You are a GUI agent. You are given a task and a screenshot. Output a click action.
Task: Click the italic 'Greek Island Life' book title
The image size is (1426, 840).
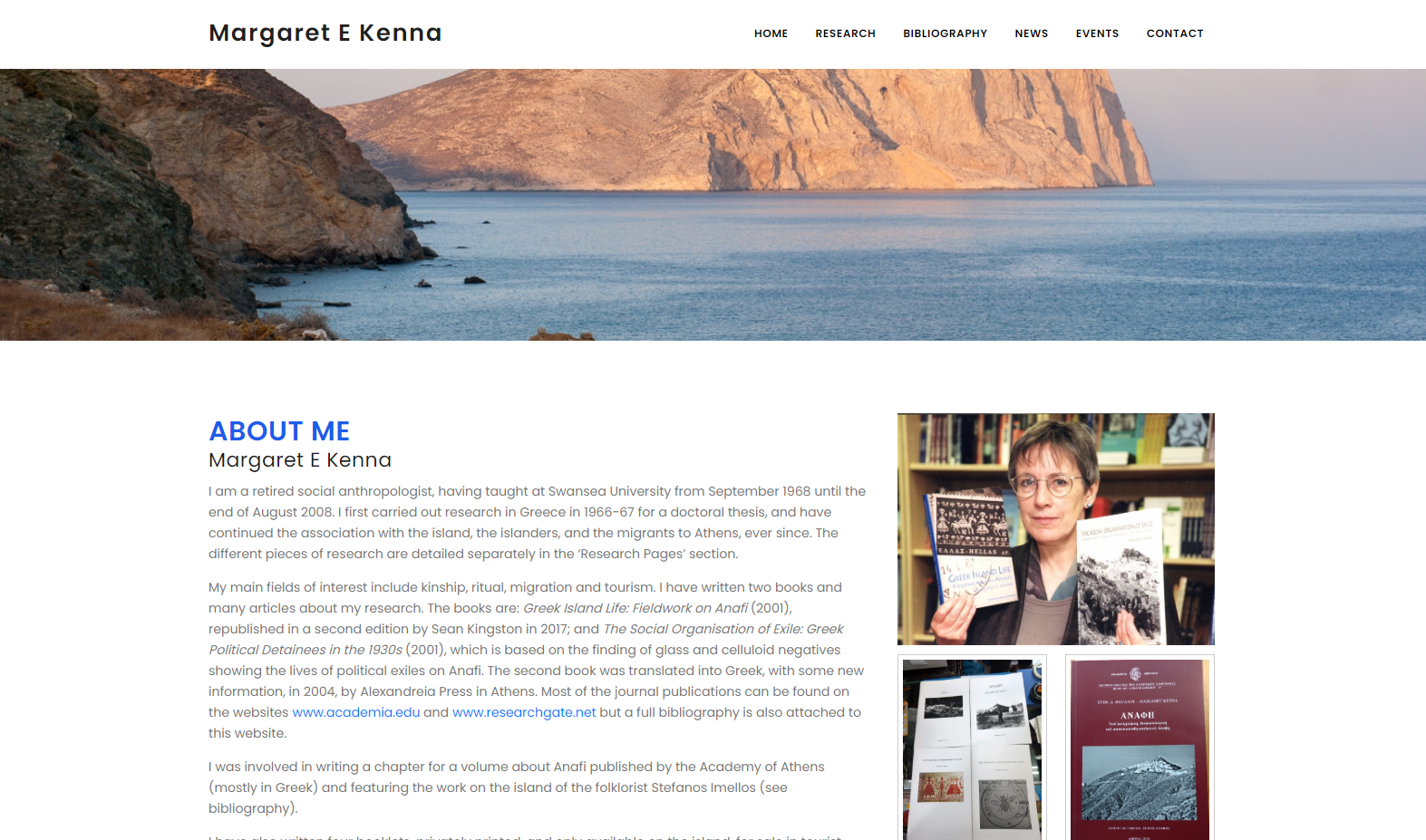point(635,608)
